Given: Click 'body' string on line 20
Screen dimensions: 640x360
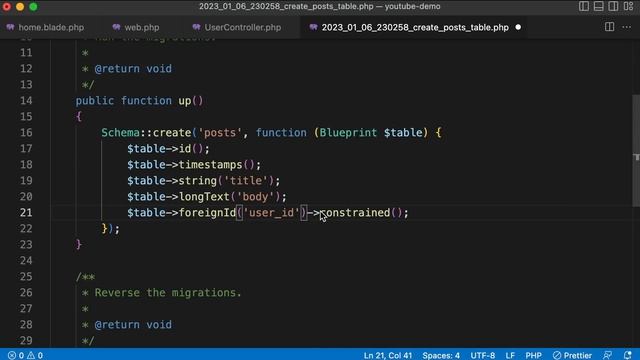Looking at the screenshot, I should [256, 197].
